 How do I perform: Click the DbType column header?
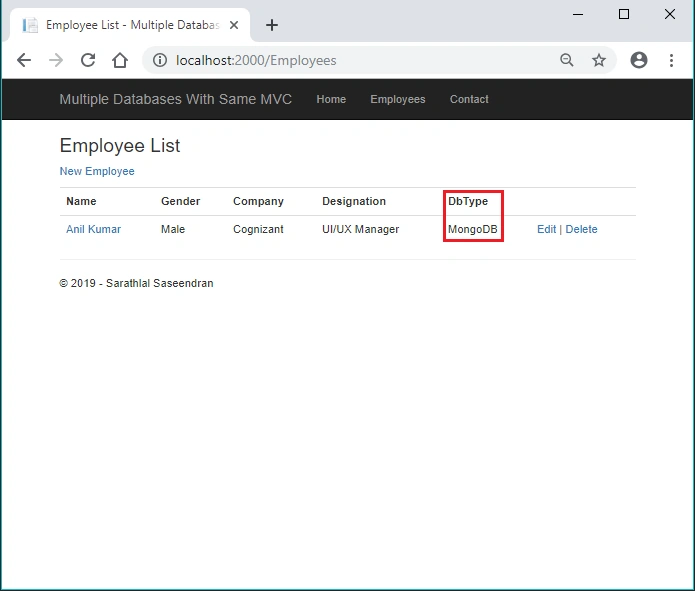click(468, 201)
